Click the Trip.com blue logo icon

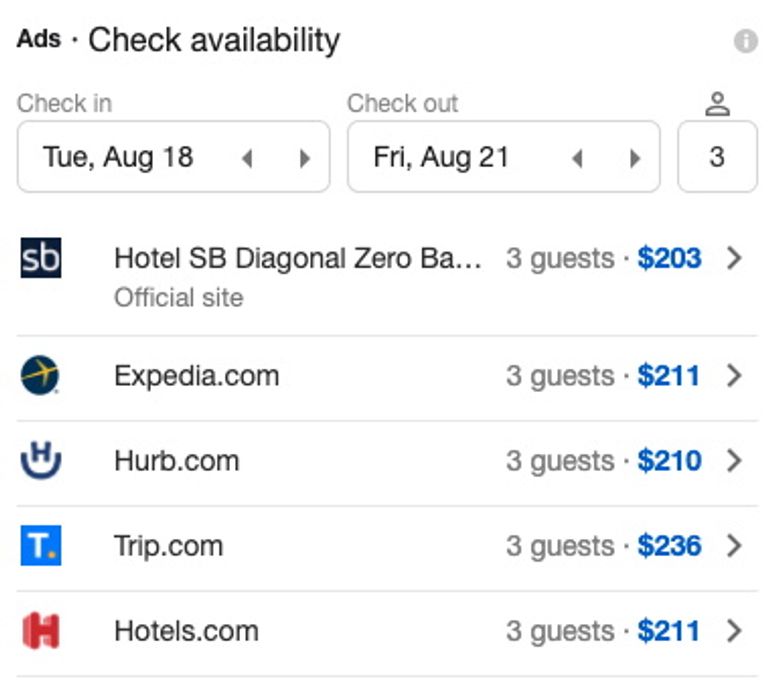point(41,546)
